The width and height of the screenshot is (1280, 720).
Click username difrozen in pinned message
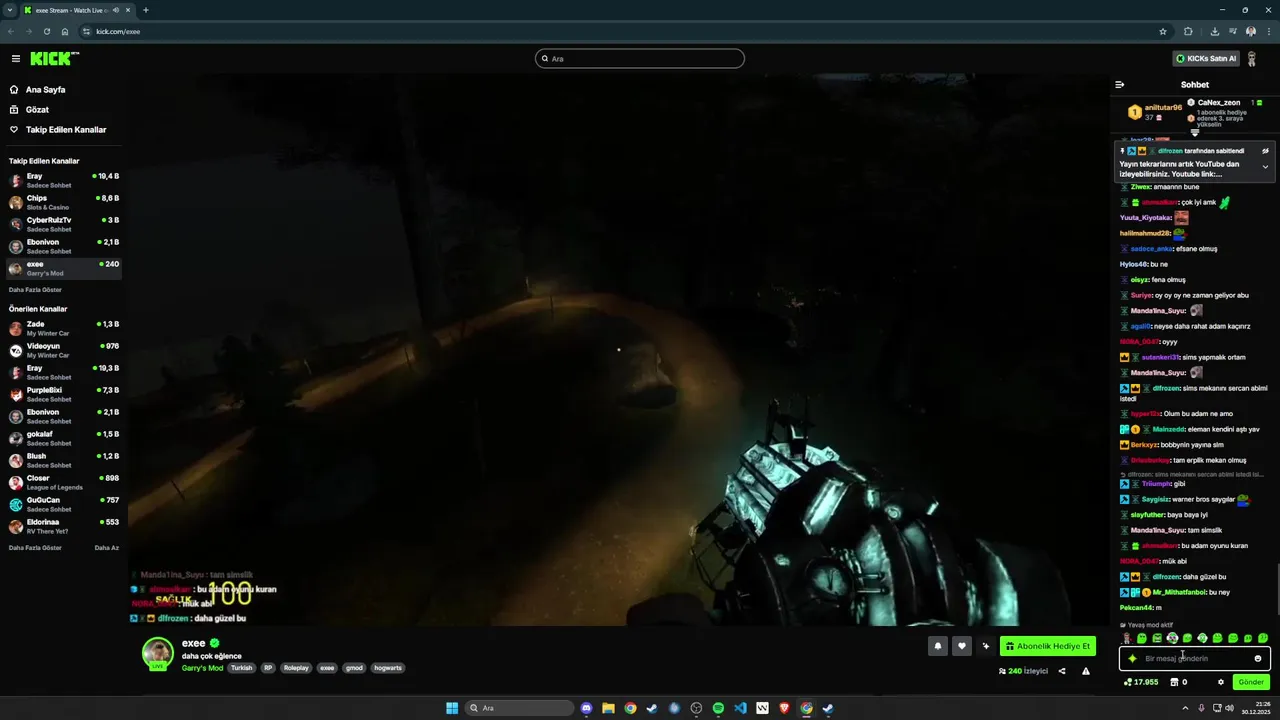1170,151
